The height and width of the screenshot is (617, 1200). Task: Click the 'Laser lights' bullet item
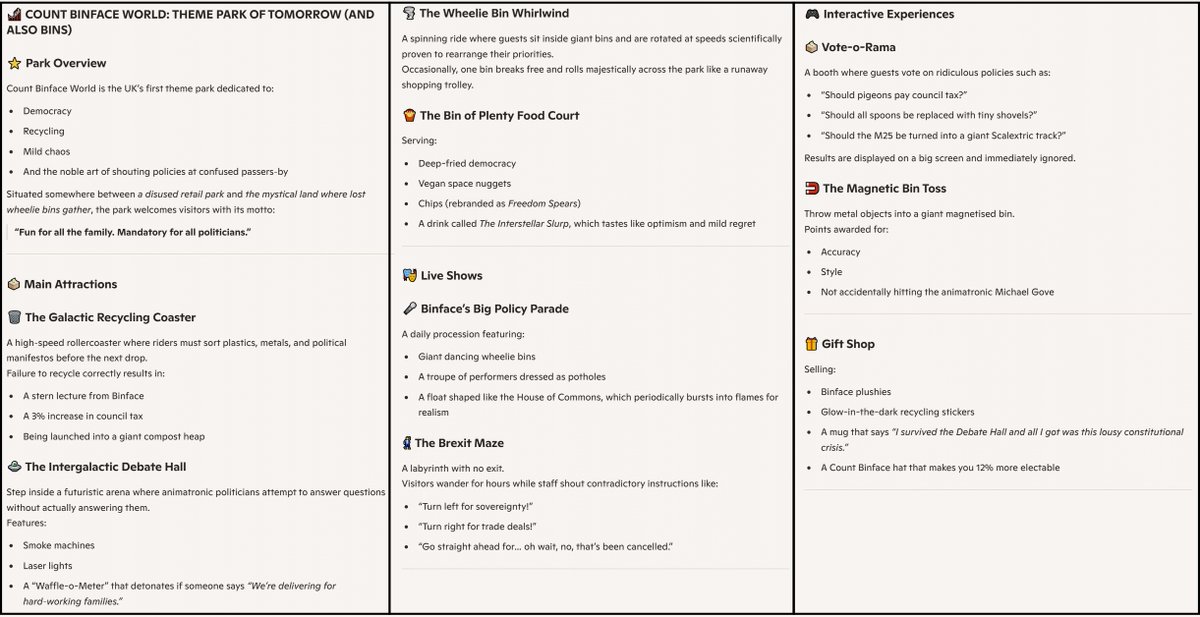47,566
